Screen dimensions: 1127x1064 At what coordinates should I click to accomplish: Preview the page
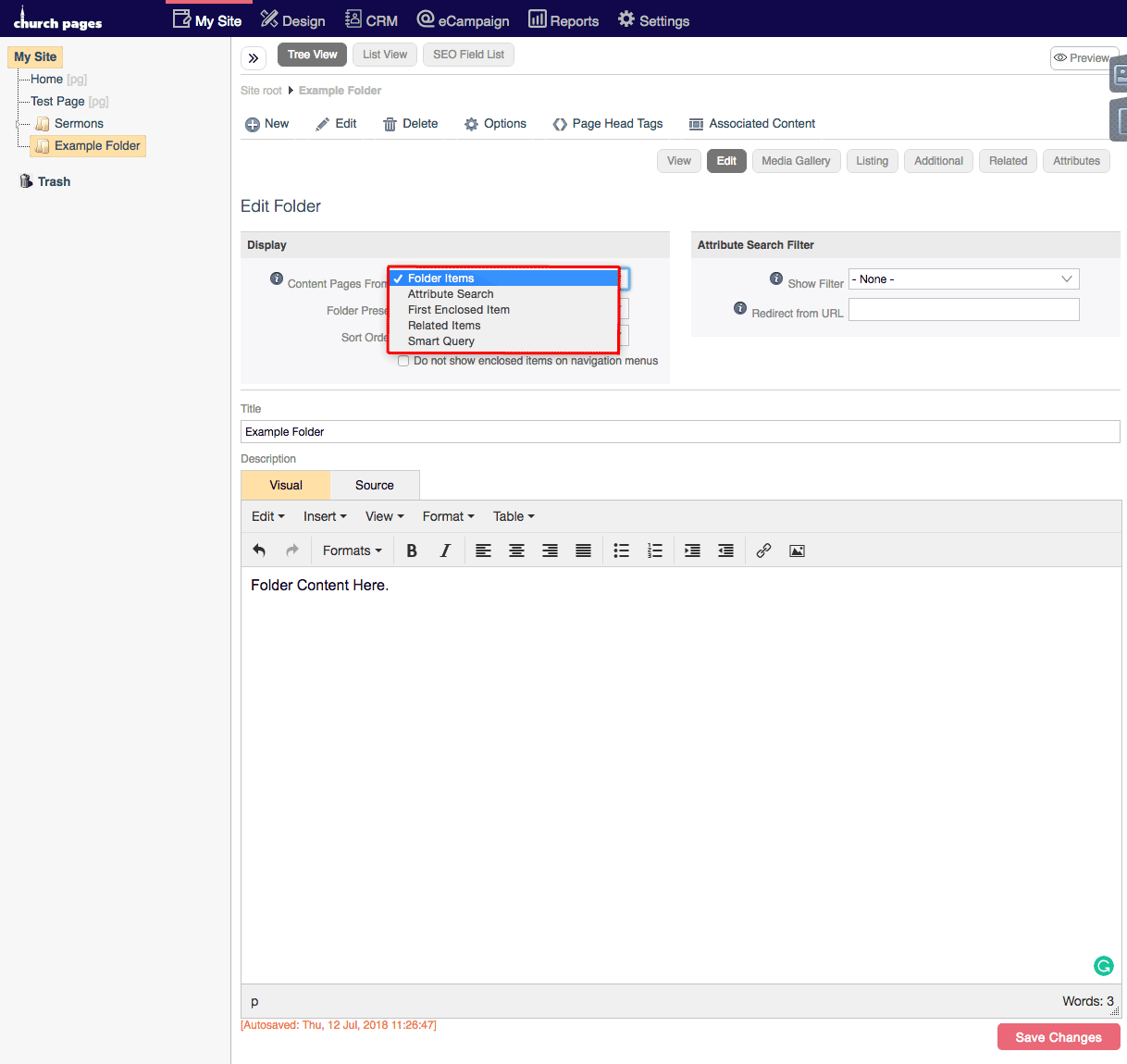1084,58
